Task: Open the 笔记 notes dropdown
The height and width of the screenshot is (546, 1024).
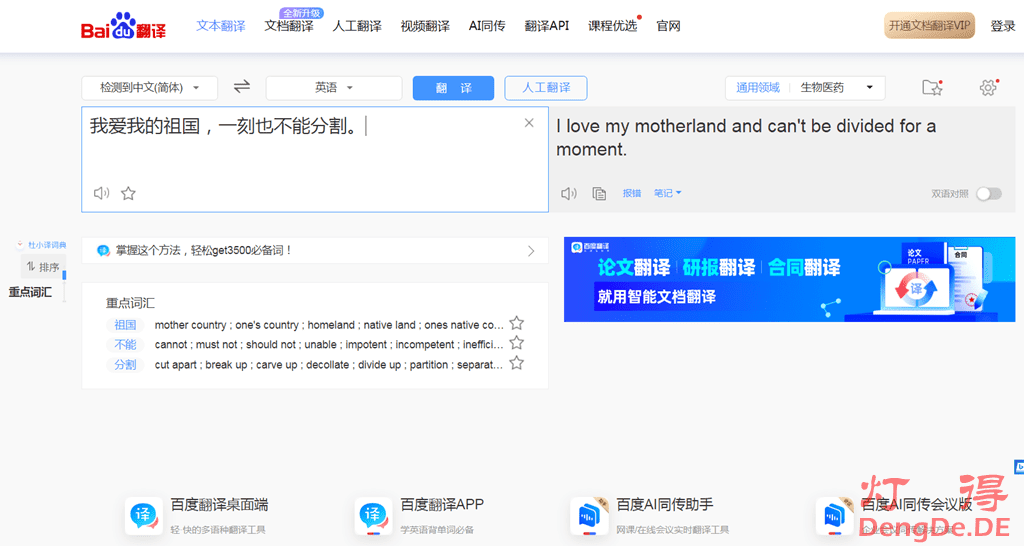Action: [667, 193]
